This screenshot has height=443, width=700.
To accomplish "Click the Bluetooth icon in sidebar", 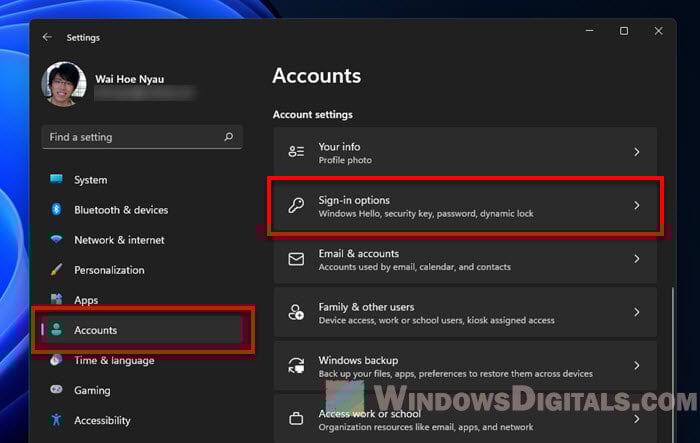I will click(56, 209).
